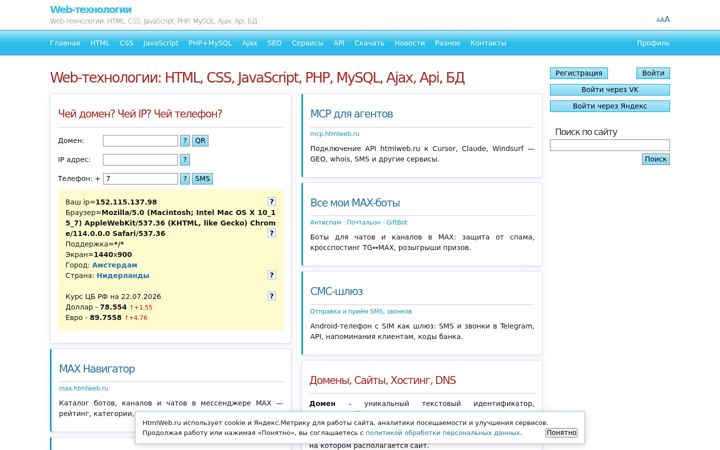Click the Домены, Сайты, Хостинг, DNS heading
This screenshot has height=450, width=720.
tap(382, 380)
